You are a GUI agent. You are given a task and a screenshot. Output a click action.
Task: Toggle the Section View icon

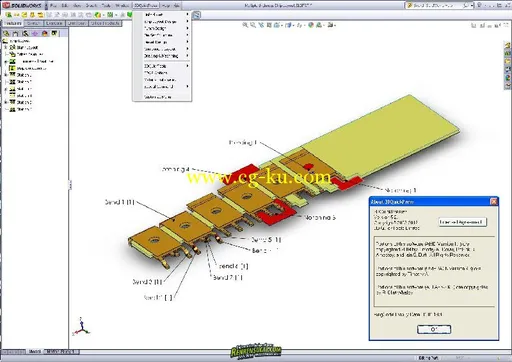[269, 25]
